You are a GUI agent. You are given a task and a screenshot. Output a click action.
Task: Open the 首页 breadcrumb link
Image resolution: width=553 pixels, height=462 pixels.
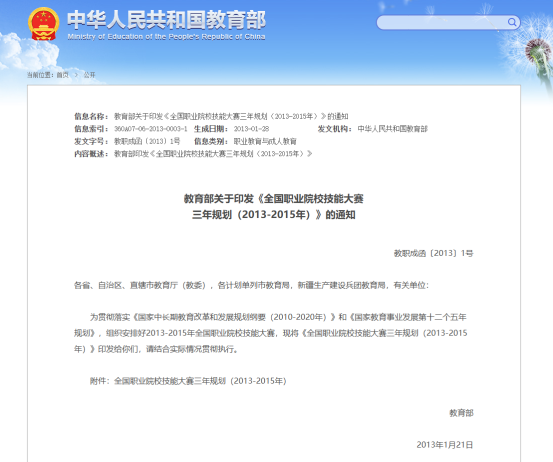[x=62, y=75]
